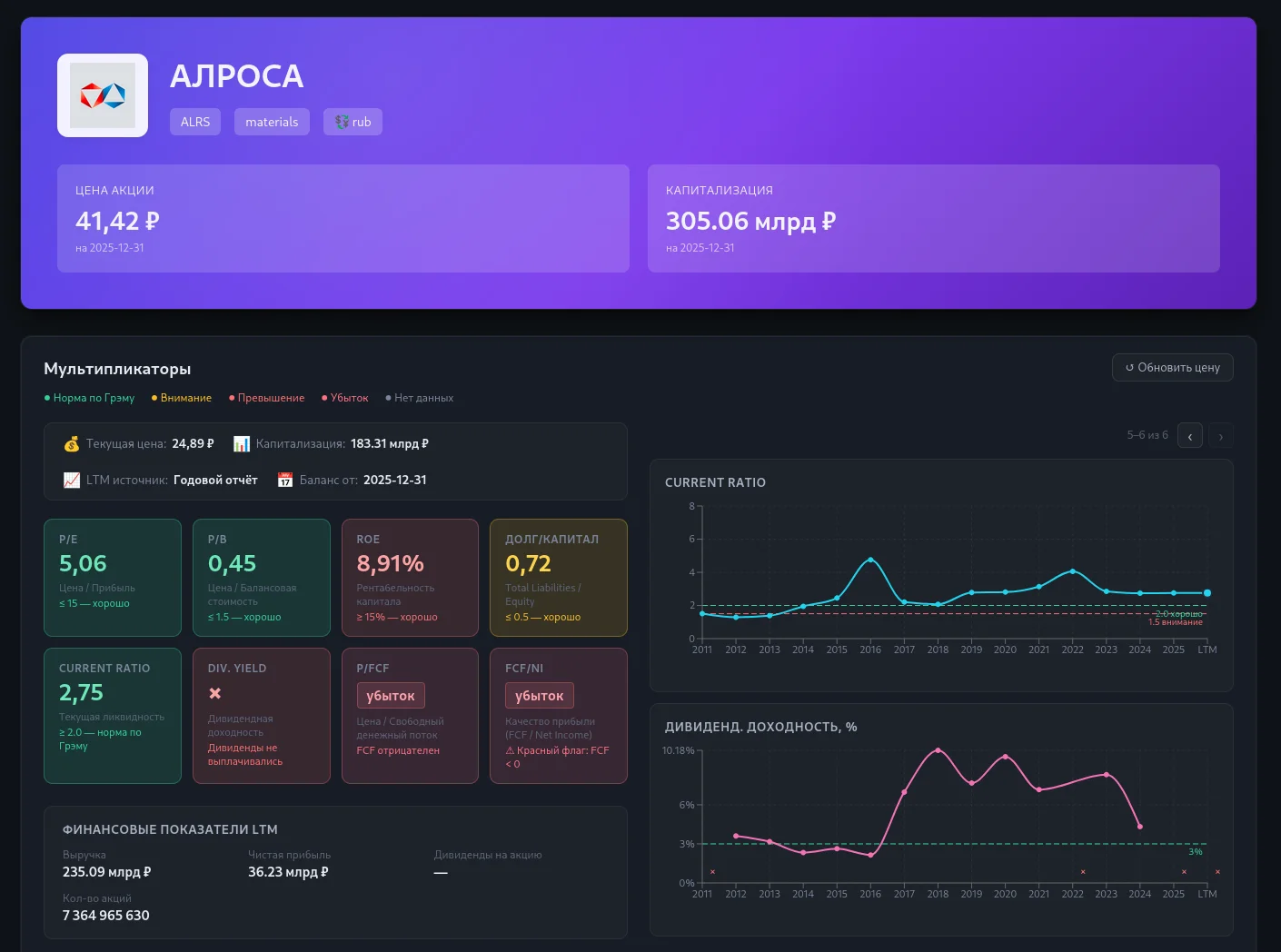Click the убыток badge in P/FCF card
Image resolution: width=1281 pixels, height=952 pixels.
coord(391,696)
